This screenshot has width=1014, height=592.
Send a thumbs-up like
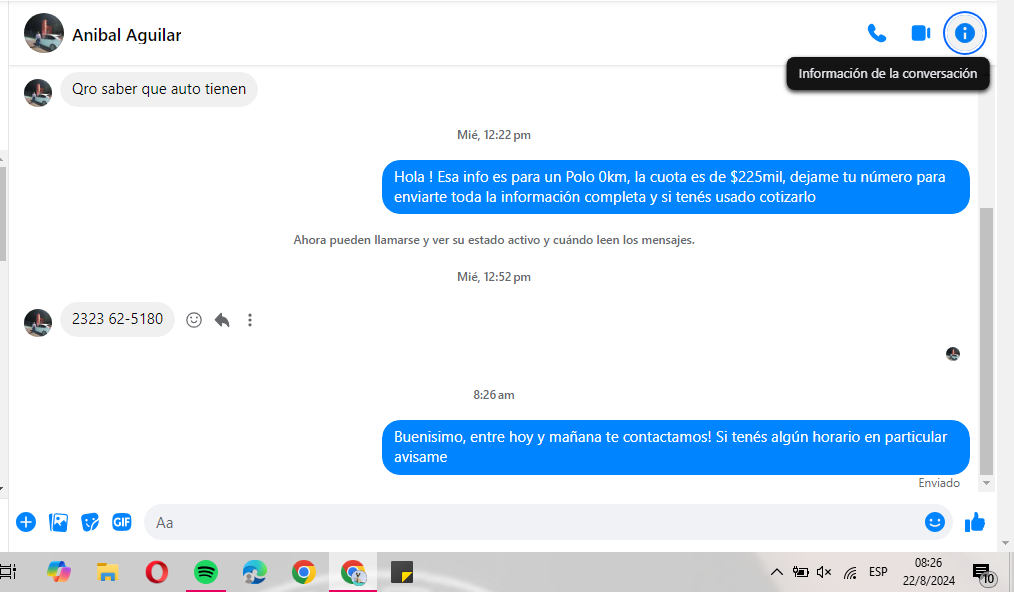click(x=975, y=522)
